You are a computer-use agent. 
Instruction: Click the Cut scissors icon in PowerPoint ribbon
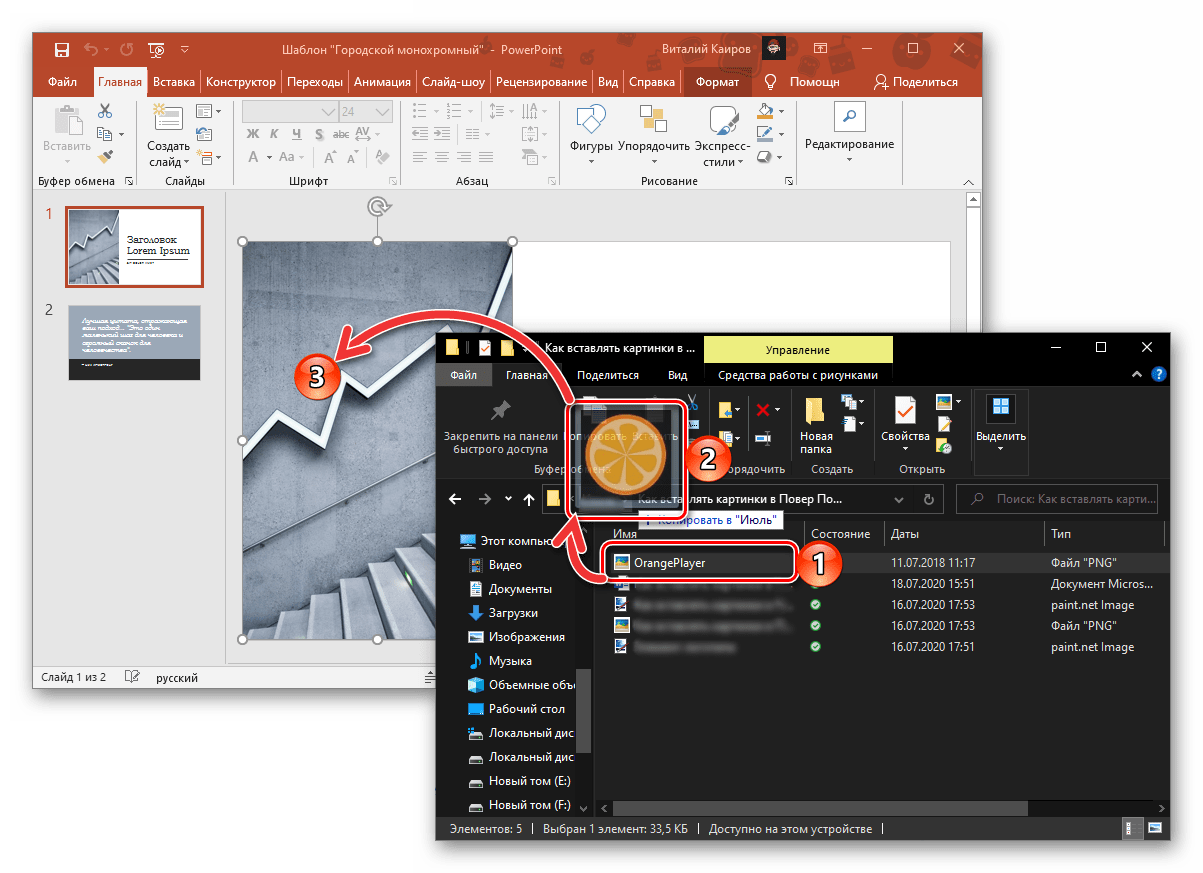tap(105, 111)
